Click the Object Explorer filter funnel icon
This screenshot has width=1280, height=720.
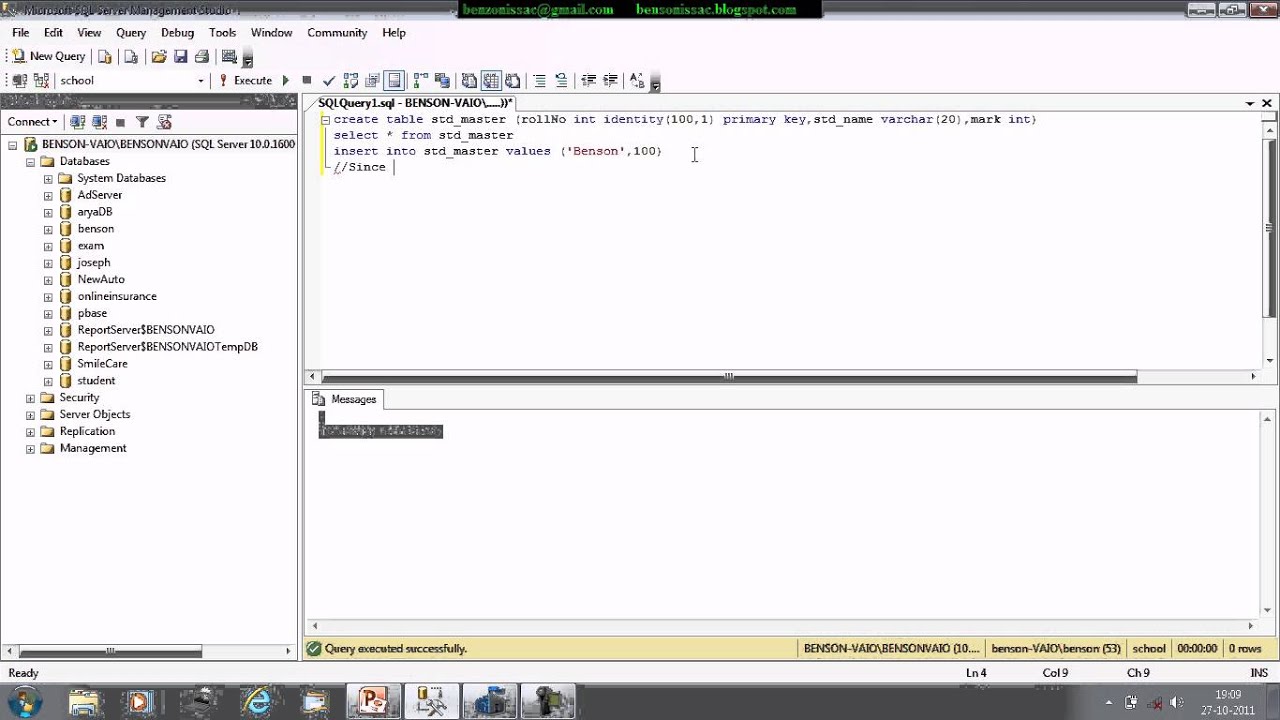click(x=142, y=122)
